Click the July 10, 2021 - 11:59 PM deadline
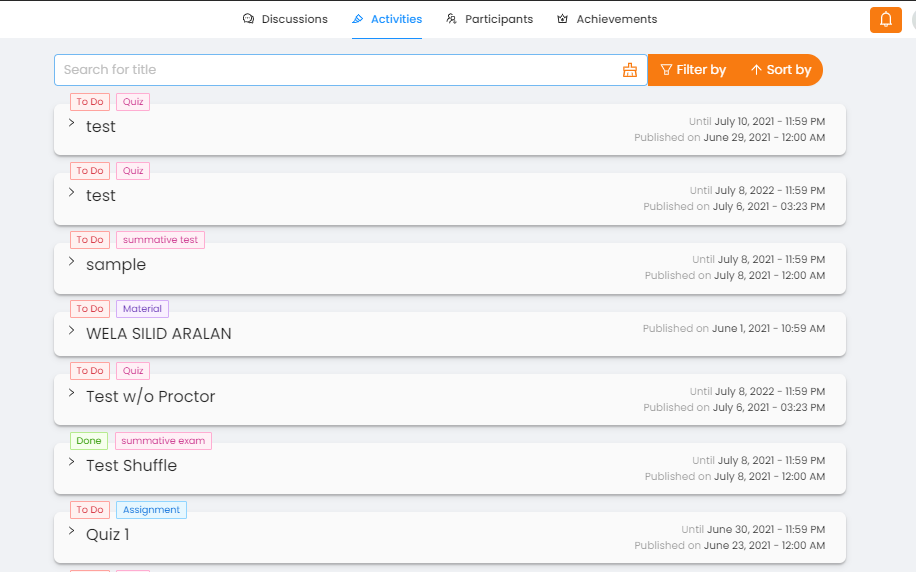This screenshot has width=916, height=572. point(769,122)
